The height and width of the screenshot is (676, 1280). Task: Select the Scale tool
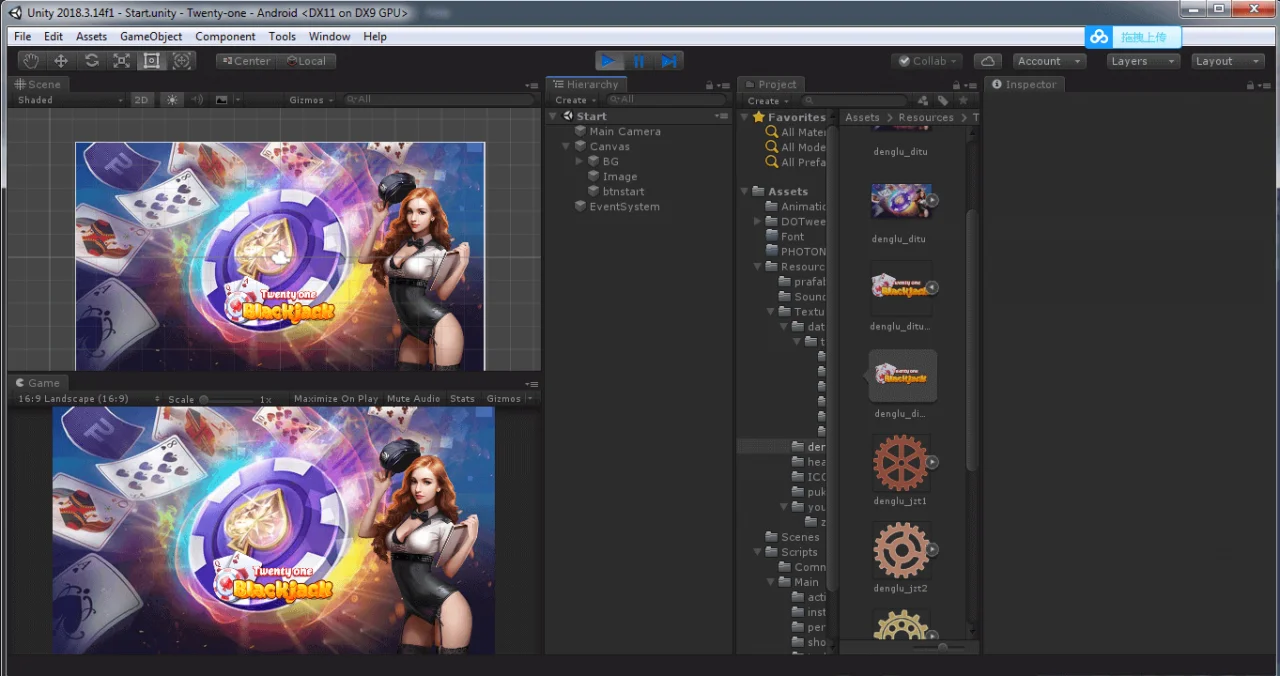(x=121, y=61)
